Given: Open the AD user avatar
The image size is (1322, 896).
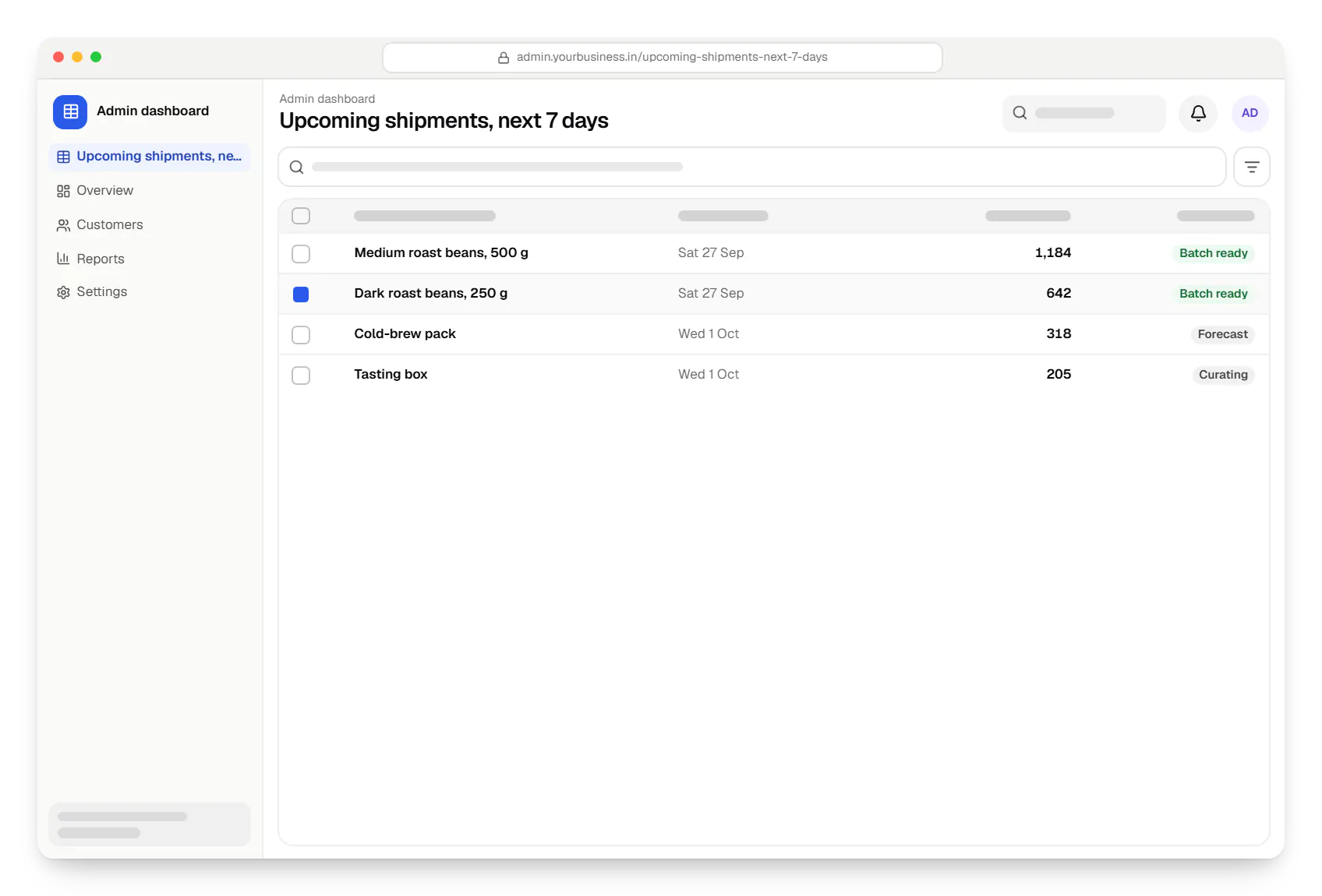Looking at the screenshot, I should (x=1250, y=114).
